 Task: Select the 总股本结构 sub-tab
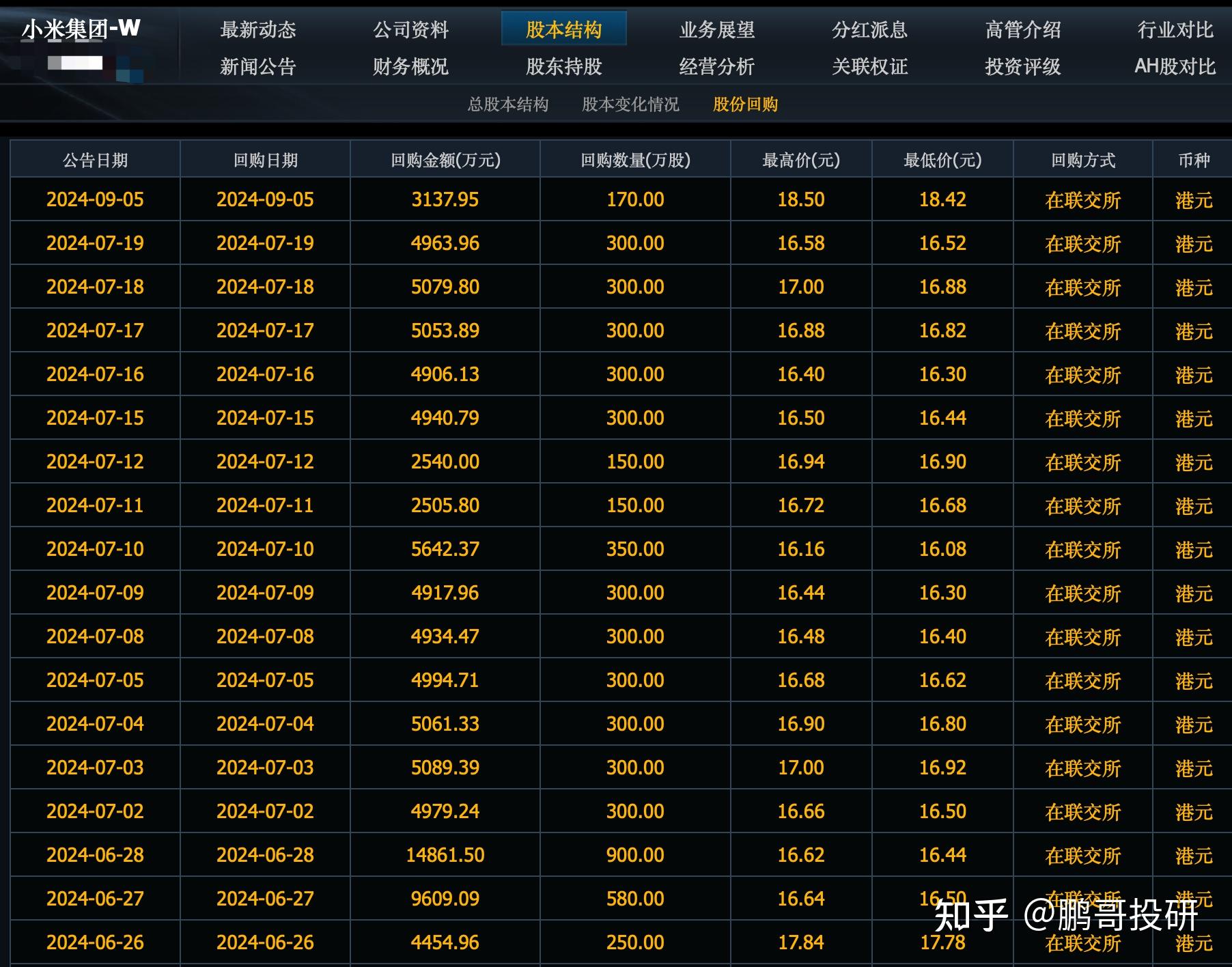(508, 104)
